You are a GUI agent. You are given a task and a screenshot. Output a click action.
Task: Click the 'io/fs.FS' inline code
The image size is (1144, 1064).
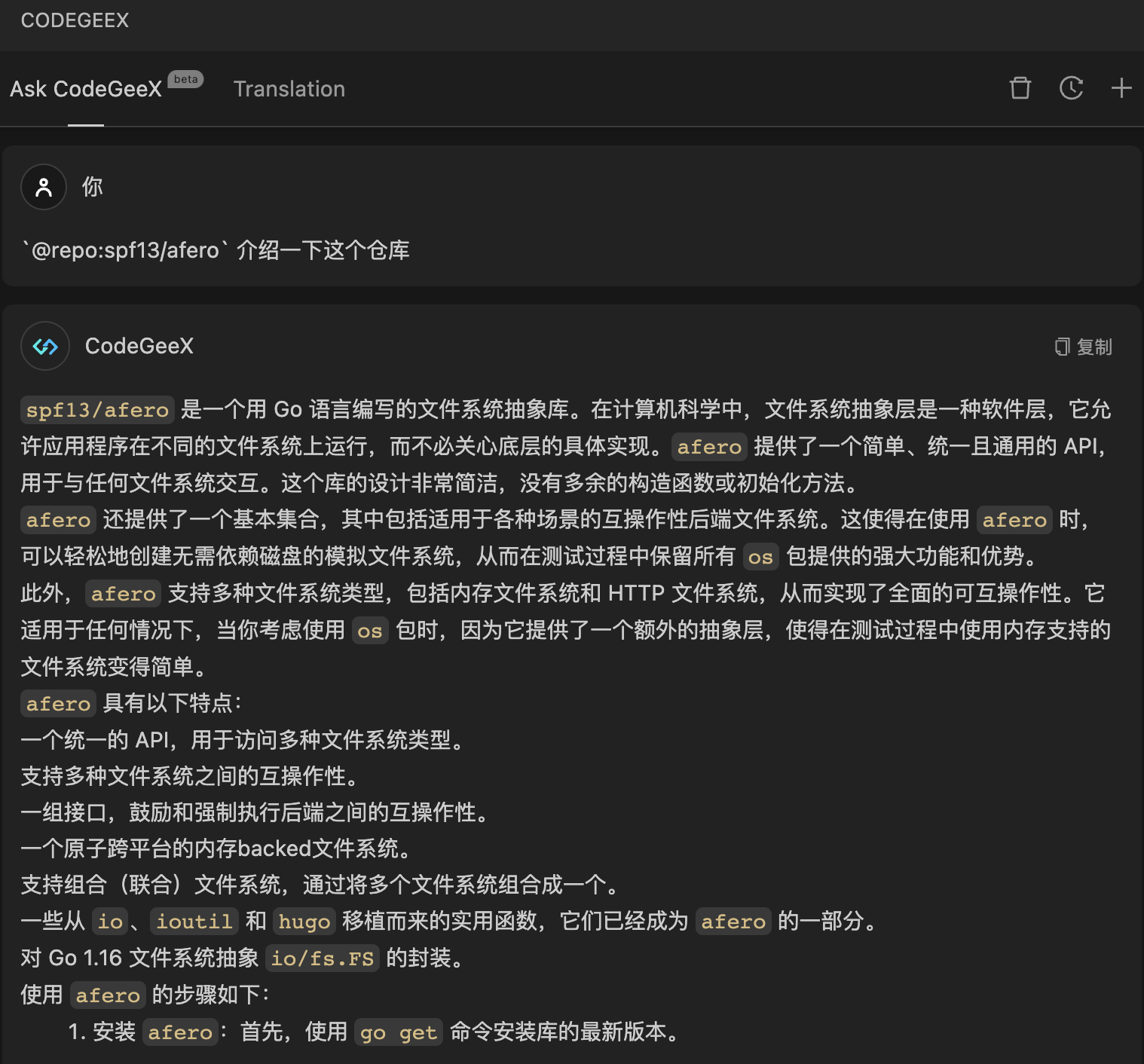point(323,959)
